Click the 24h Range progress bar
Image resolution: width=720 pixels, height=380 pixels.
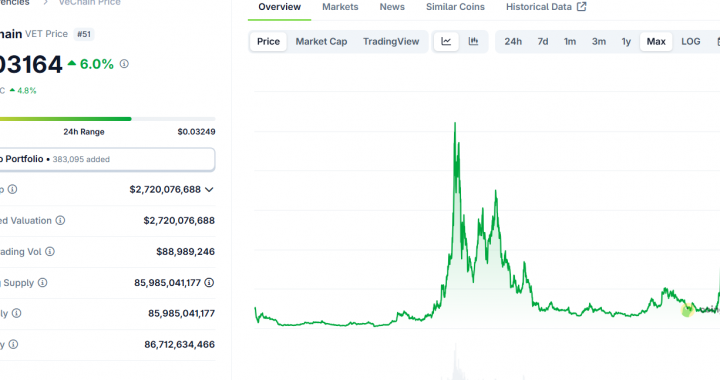click(x=107, y=119)
